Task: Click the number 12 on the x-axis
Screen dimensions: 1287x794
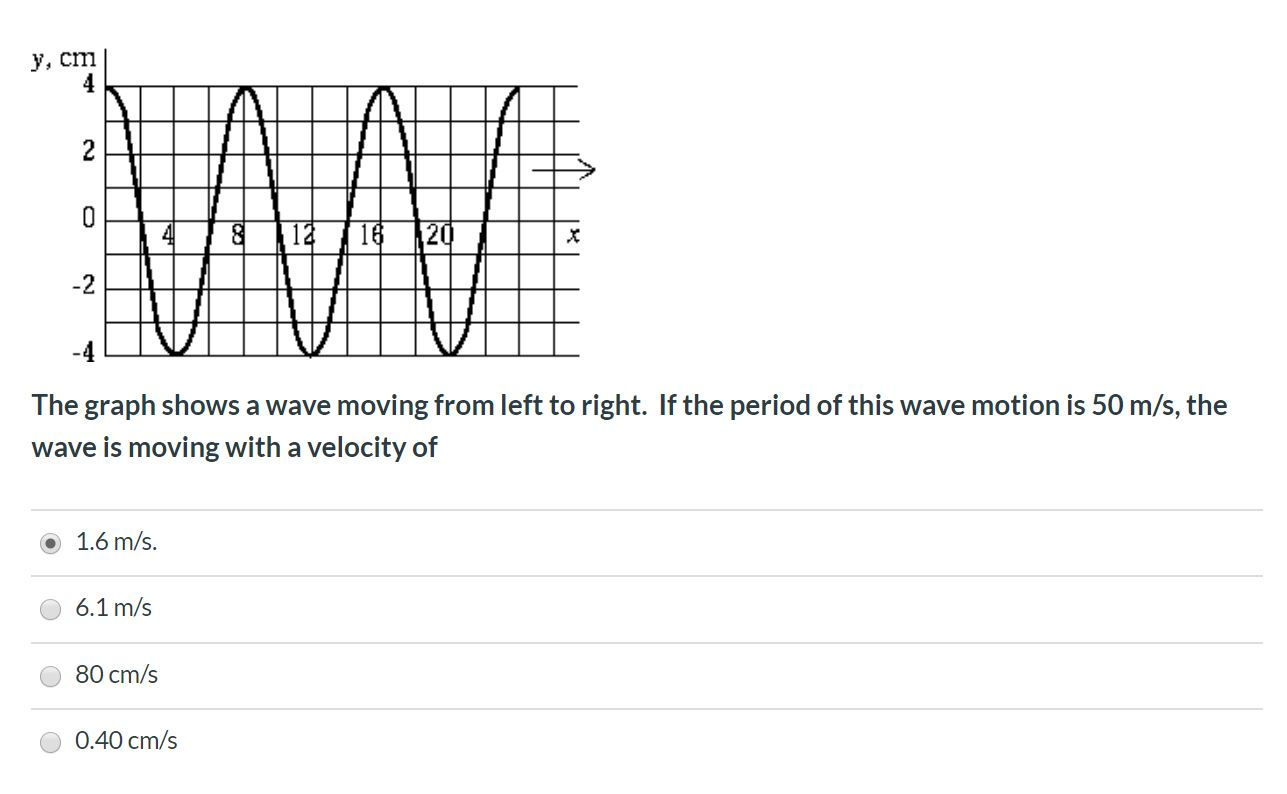Action: click(x=303, y=235)
